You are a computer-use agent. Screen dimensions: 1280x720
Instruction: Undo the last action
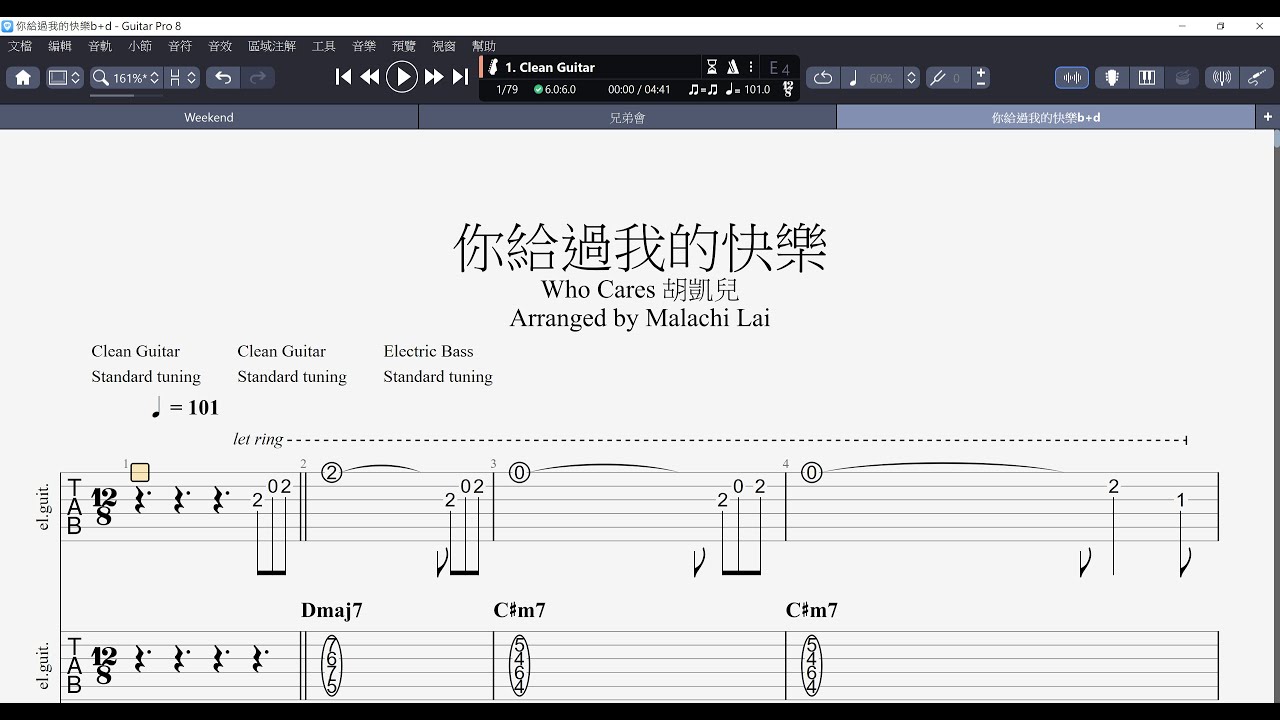click(x=223, y=78)
